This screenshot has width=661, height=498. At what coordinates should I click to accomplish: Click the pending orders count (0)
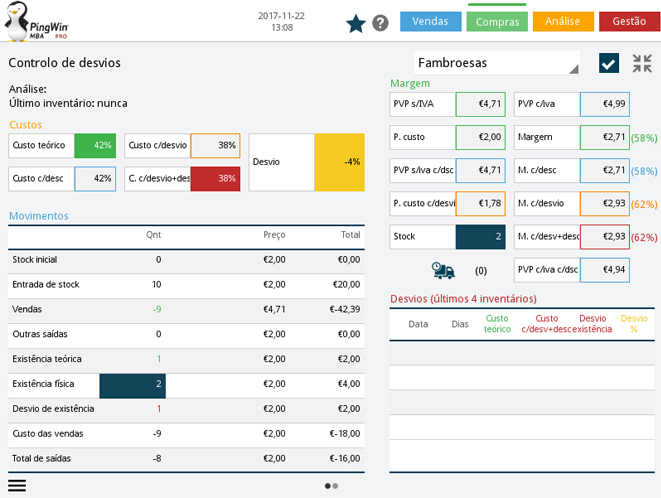pos(481,271)
